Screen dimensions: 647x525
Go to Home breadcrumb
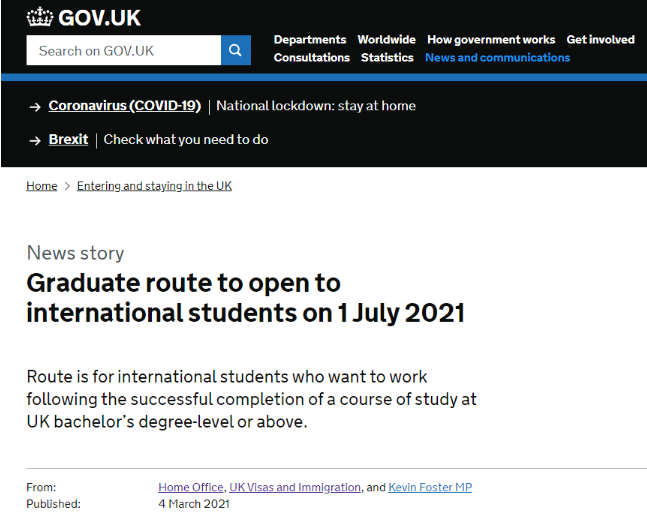42,186
